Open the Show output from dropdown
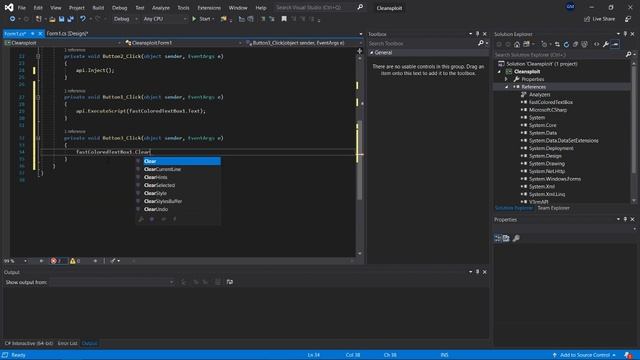The width and height of the screenshot is (640, 360). coord(112,282)
